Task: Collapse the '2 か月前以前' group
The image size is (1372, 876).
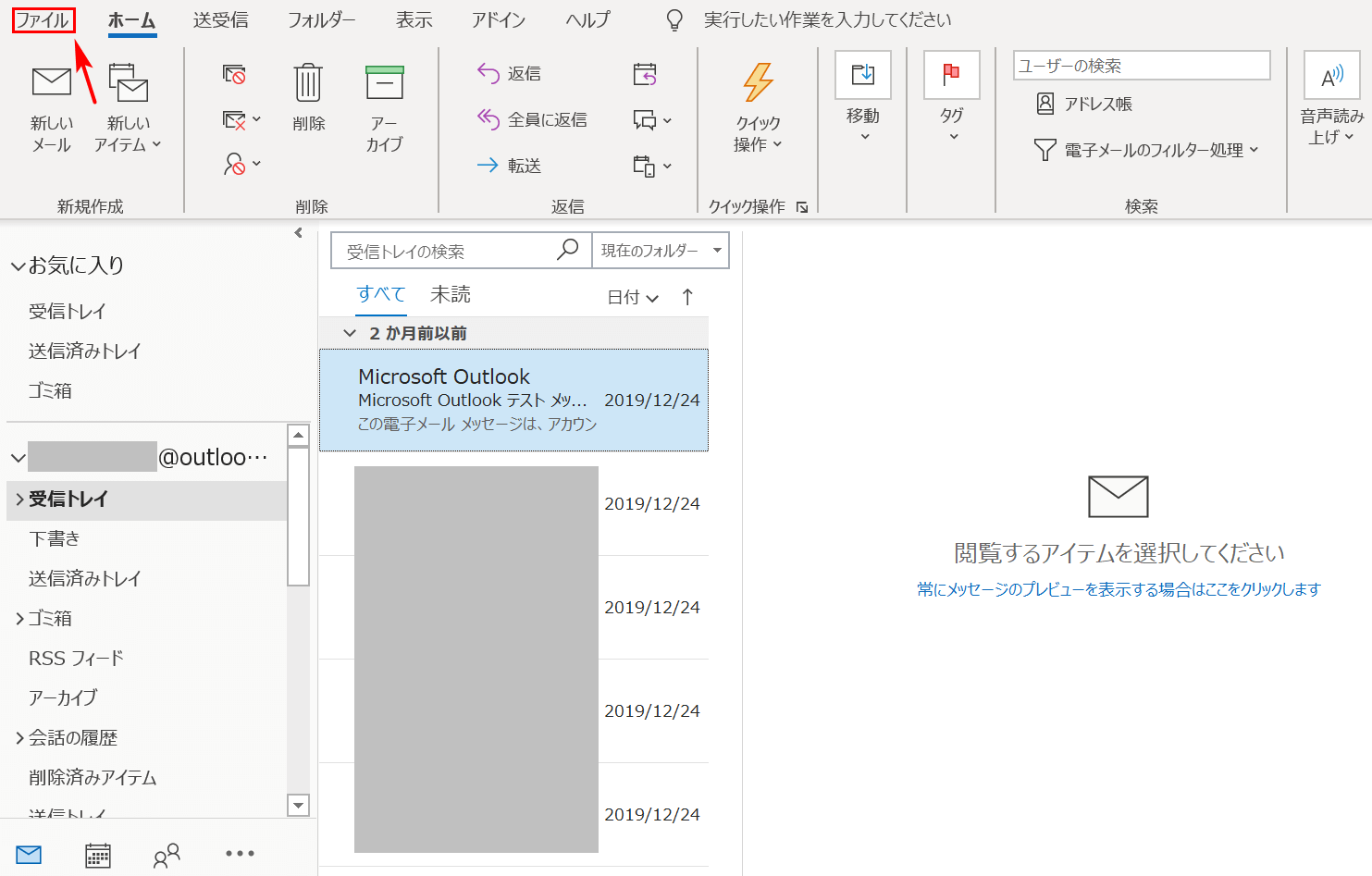Action: coord(350,333)
